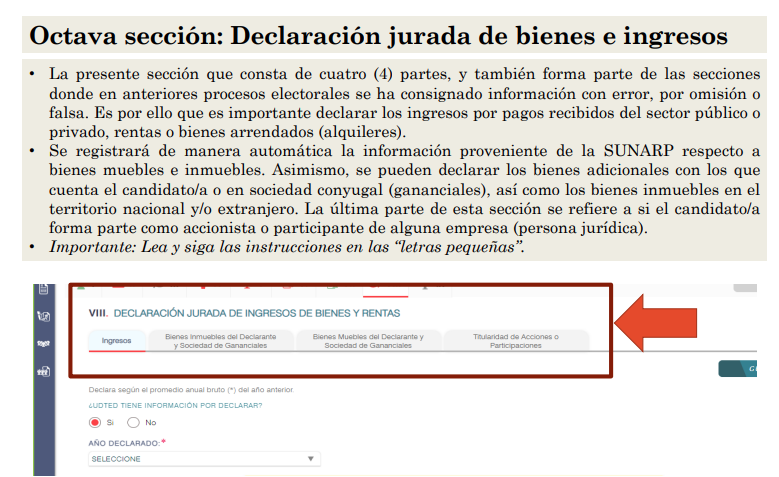Viewport: 779px width, 477px height.
Task: Click the 'Octava sección' slide title
Action: pos(378,37)
